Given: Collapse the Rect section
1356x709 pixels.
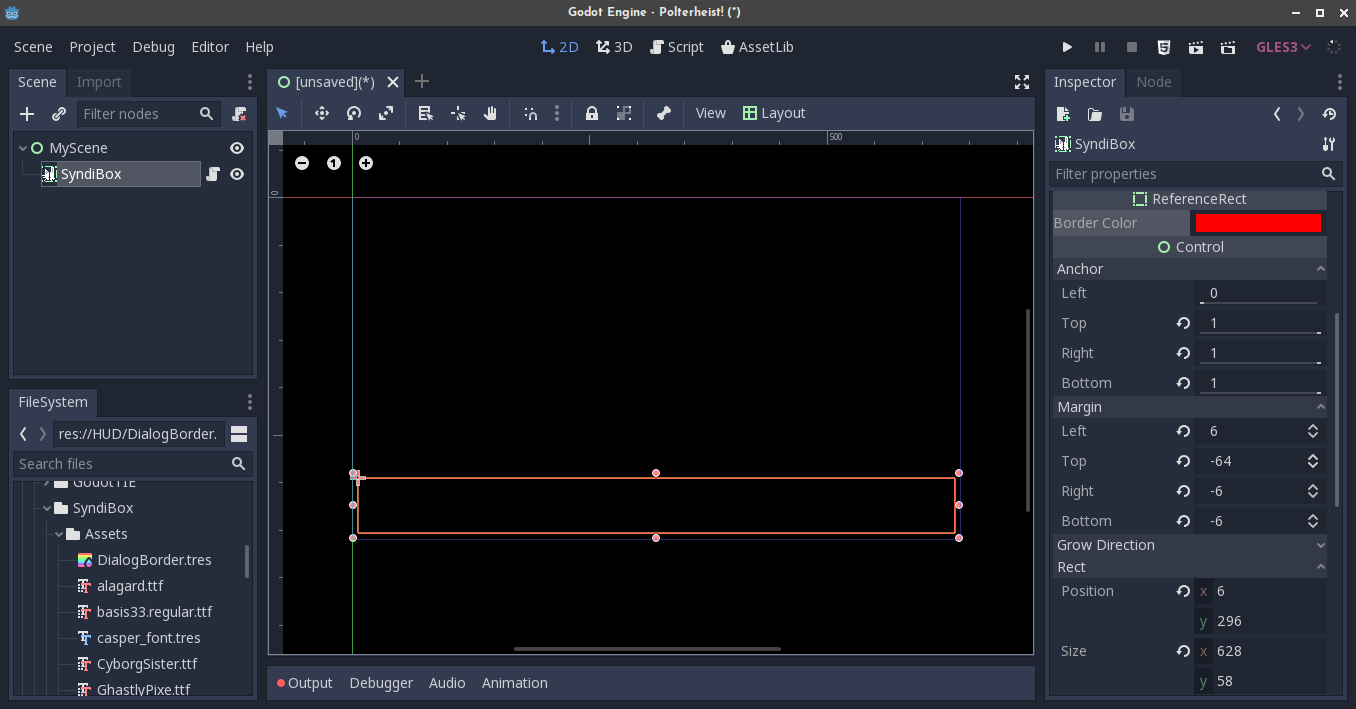Looking at the screenshot, I should point(1190,567).
